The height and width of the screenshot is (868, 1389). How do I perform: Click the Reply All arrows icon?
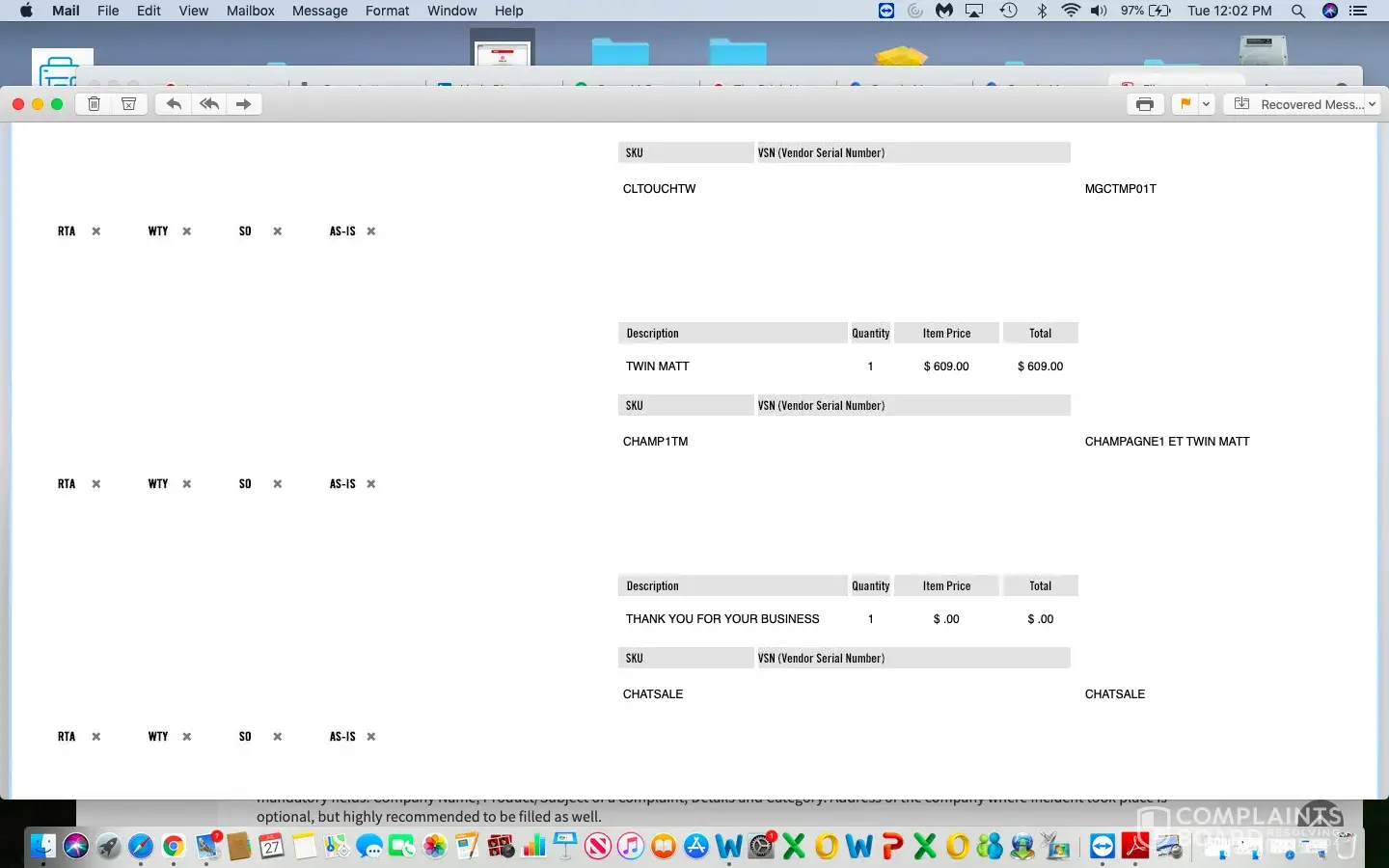click(x=208, y=104)
